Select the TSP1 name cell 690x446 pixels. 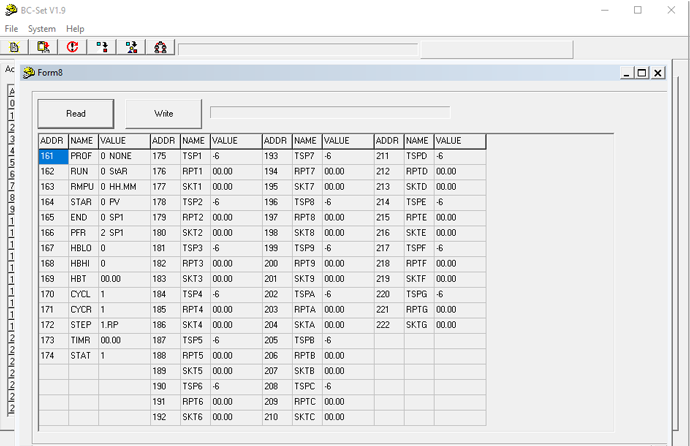[x=195, y=156]
